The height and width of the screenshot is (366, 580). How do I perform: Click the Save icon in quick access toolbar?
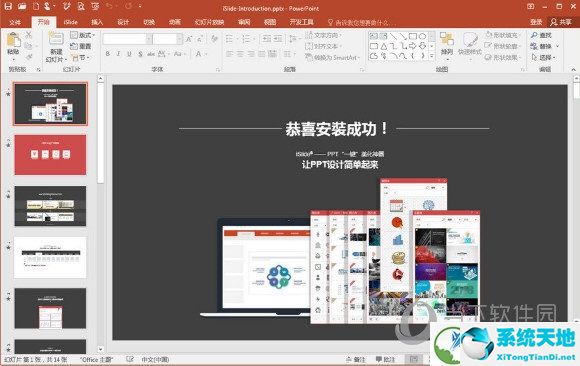click(8, 6)
